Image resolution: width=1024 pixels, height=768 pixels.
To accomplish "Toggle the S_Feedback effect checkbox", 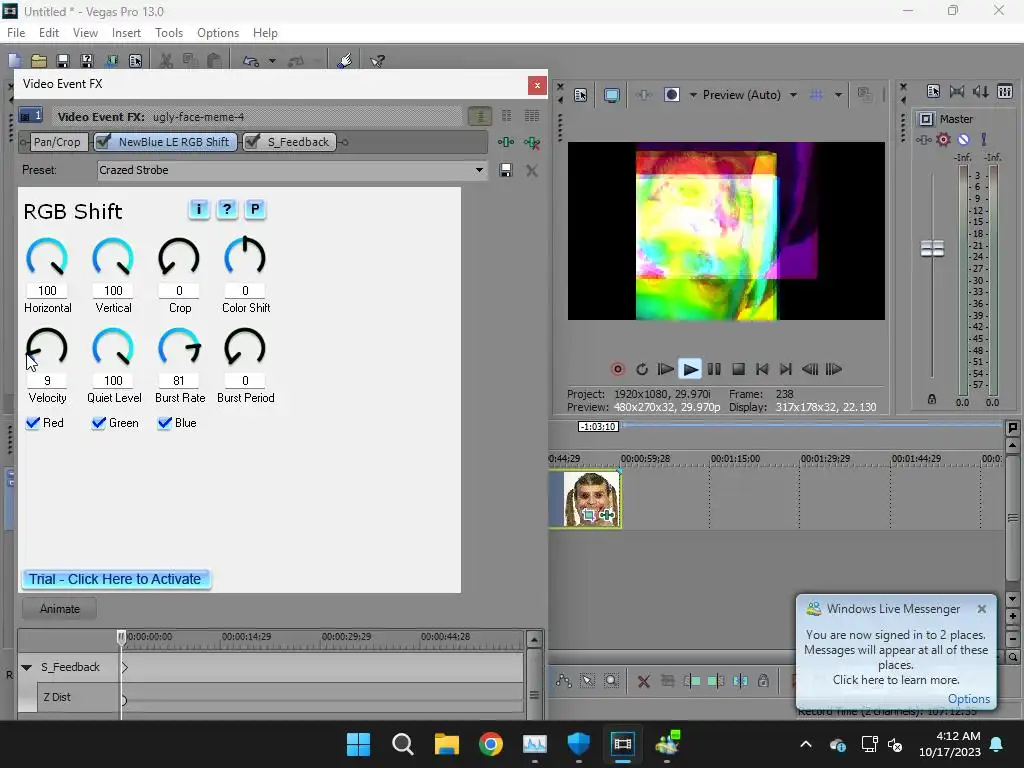I will point(252,141).
